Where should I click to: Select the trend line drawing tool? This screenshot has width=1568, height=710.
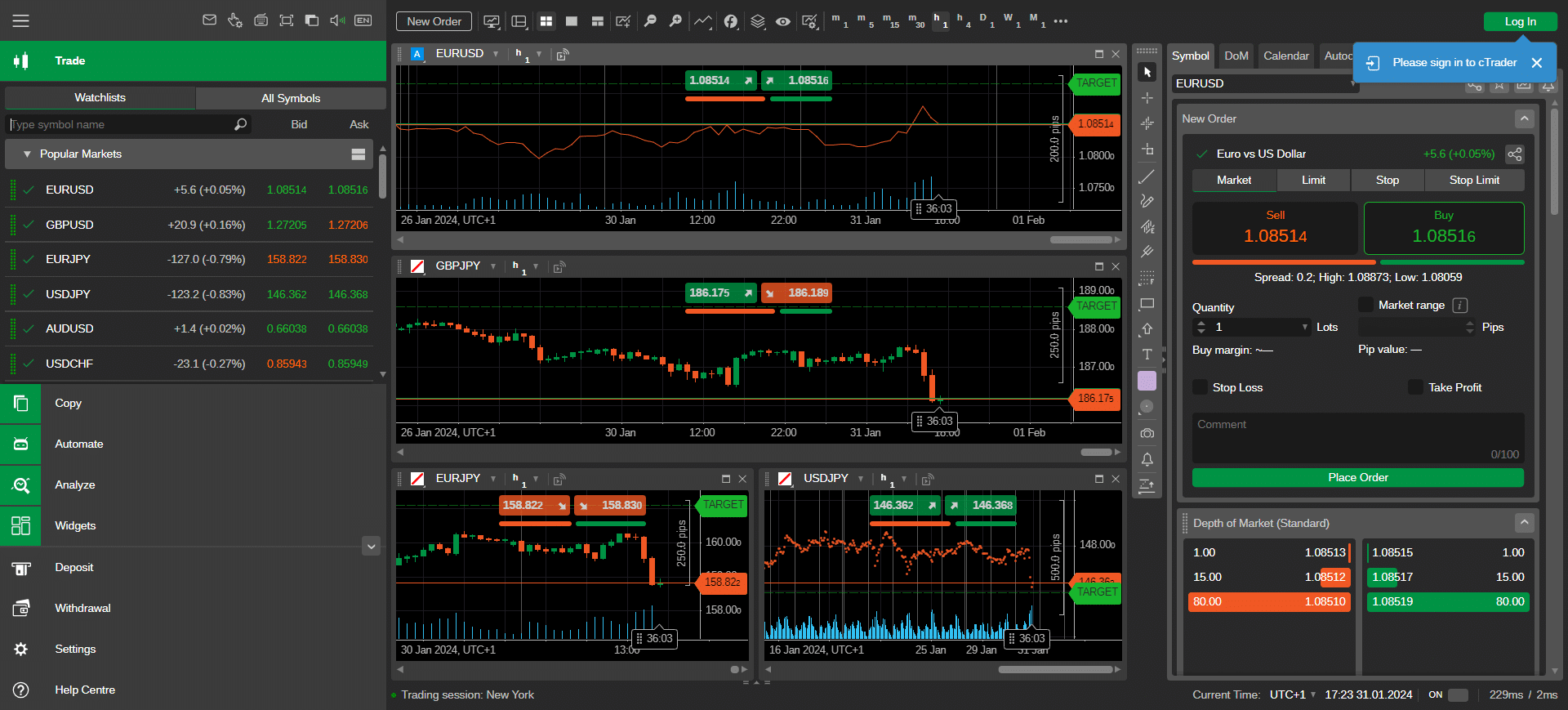[x=1147, y=176]
